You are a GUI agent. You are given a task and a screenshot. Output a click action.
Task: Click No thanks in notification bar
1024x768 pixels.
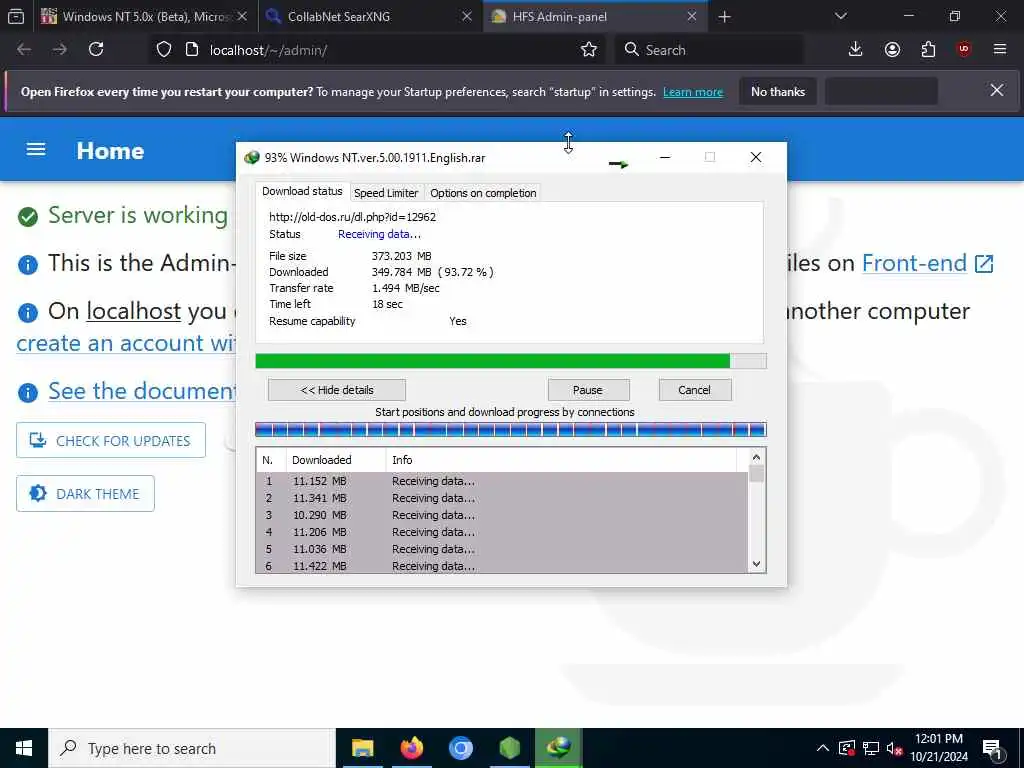(x=778, y=91)
